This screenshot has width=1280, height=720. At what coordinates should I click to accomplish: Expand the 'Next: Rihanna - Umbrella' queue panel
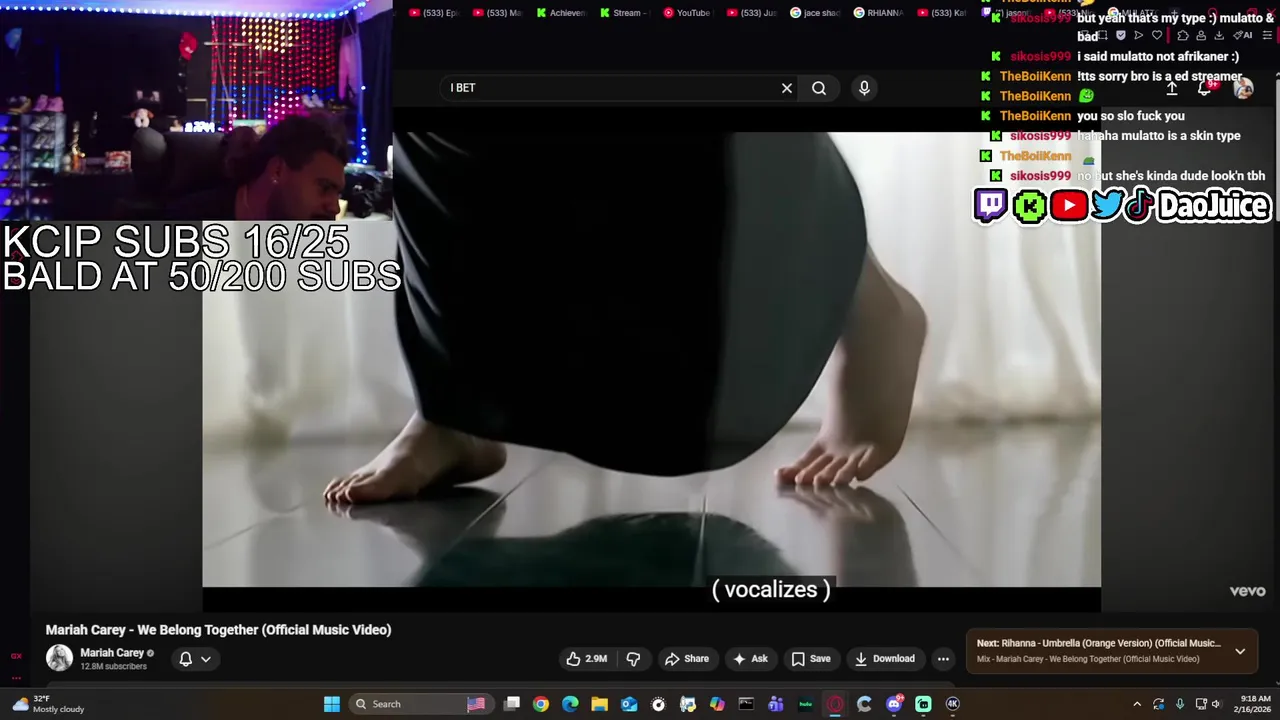1240,651
